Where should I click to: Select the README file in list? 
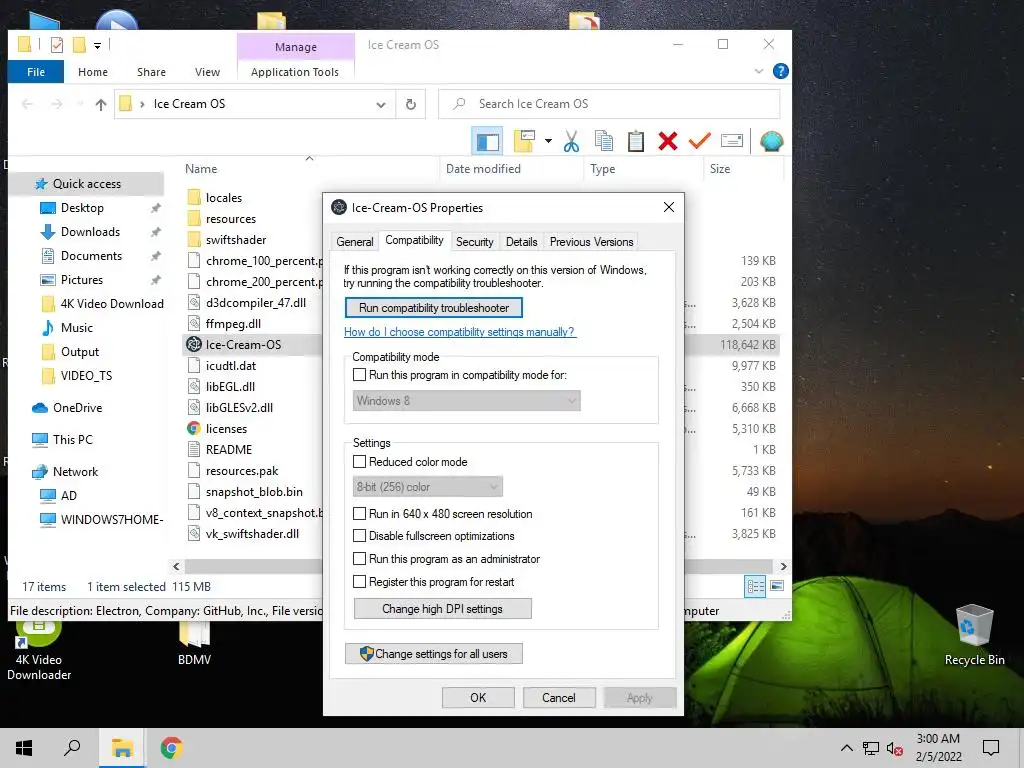(229, 449)
